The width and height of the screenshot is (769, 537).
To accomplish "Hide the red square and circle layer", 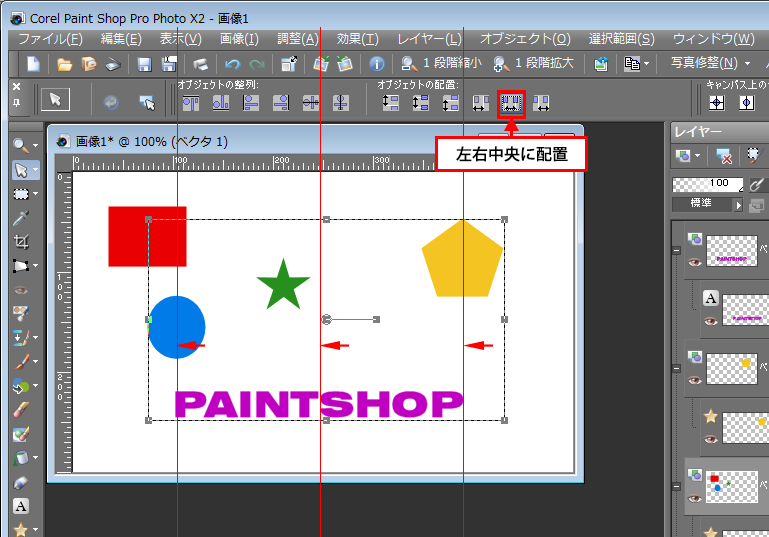I will (694, 499).
